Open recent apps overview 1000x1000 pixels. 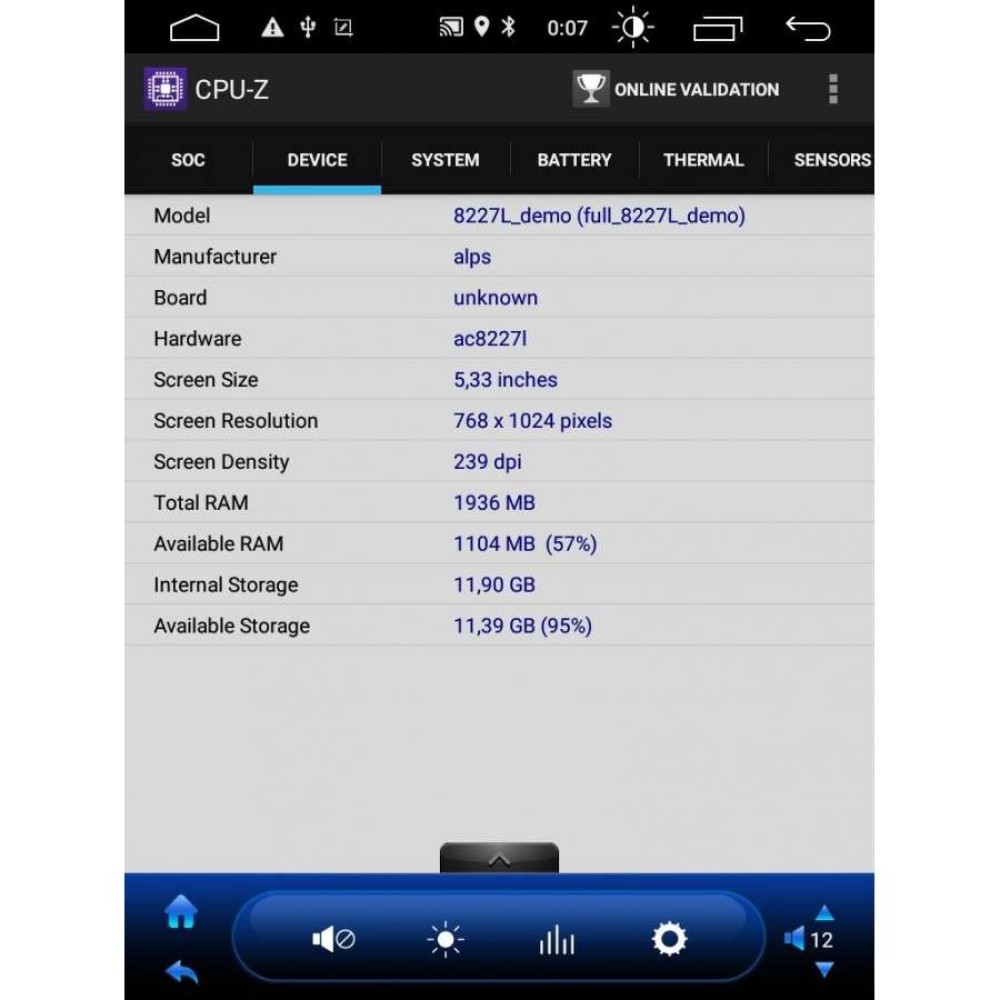pyautogui.click(x=718, y=29)
